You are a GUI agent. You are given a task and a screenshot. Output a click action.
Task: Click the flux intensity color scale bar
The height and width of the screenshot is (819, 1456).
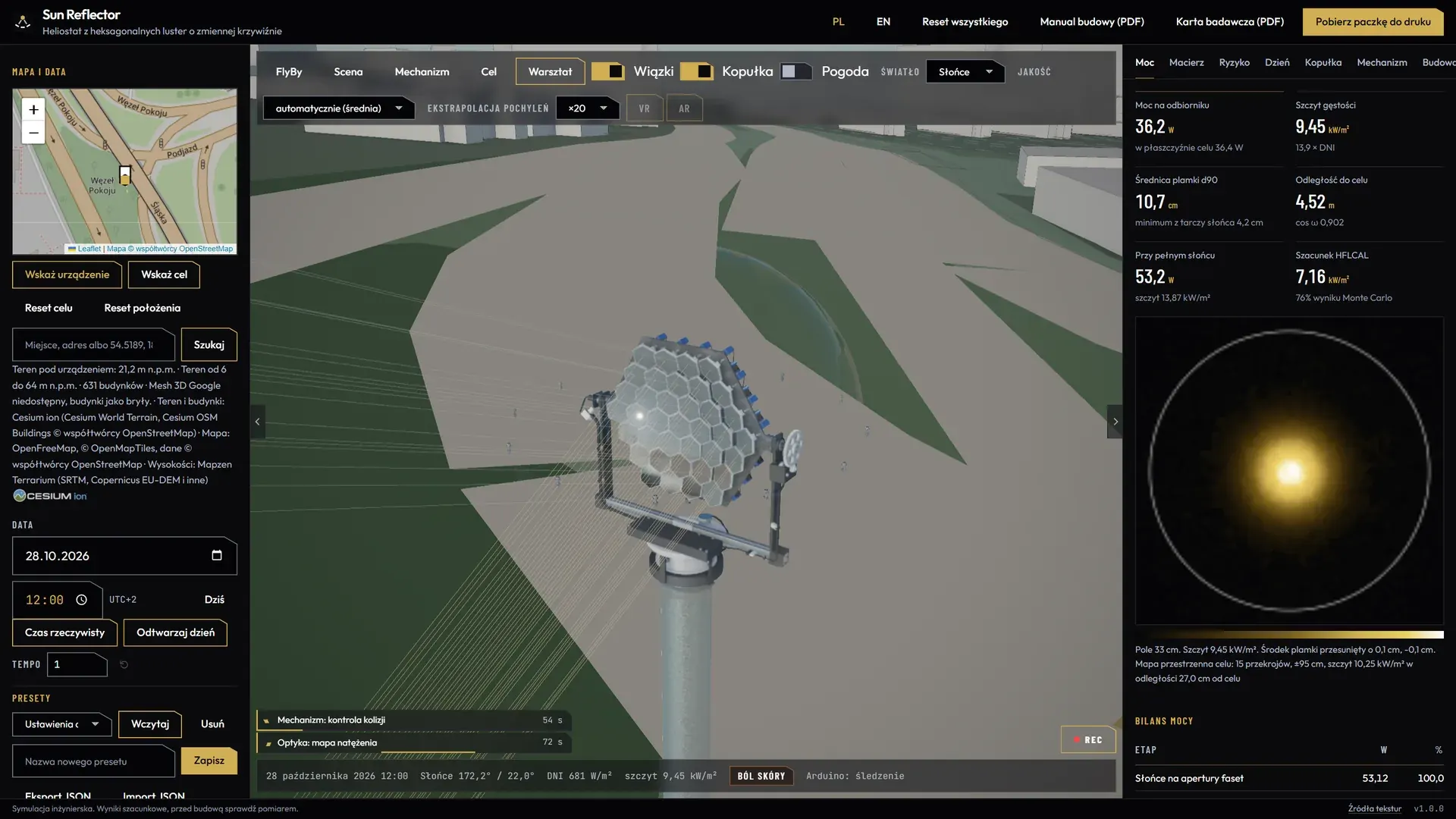tap(1289, 635)
